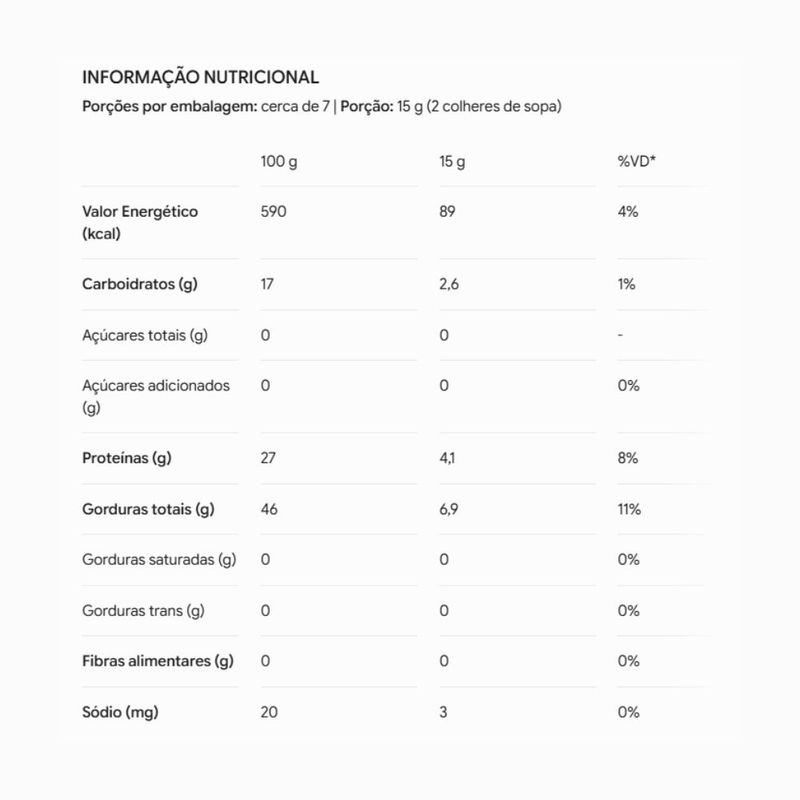Click the Sódio (mg) row label
Image resolution: width=800 pixels, height=800 pixels.
[x=120, y=712]
